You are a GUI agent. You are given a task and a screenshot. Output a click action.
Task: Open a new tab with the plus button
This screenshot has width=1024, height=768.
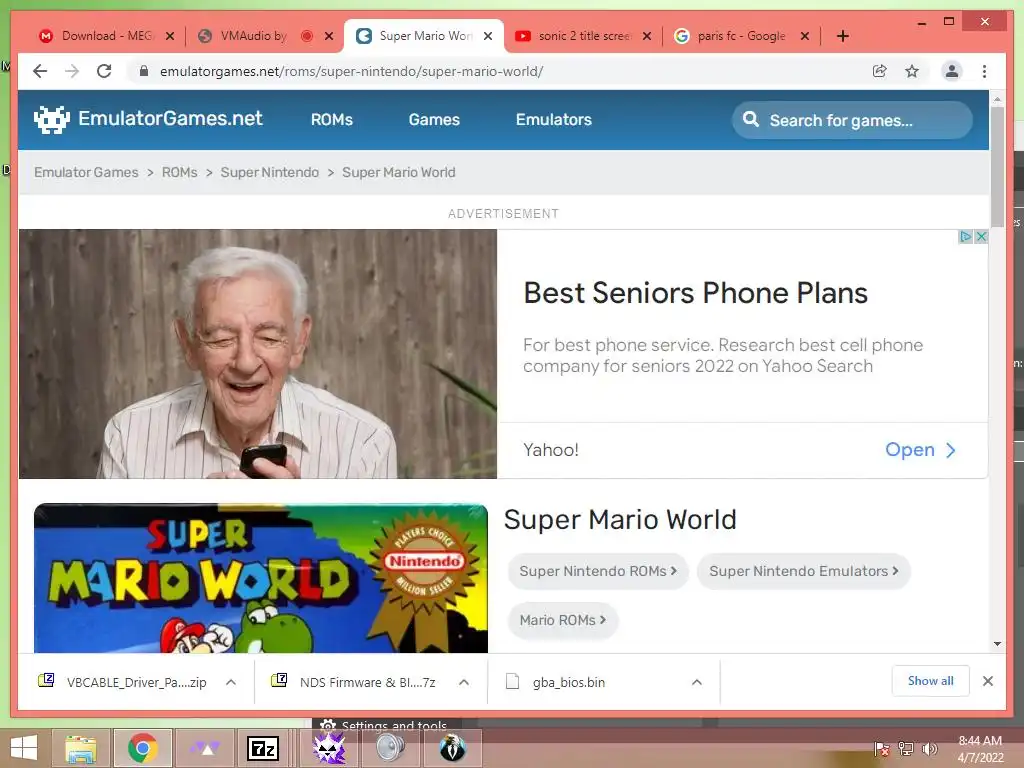point(842,36)
